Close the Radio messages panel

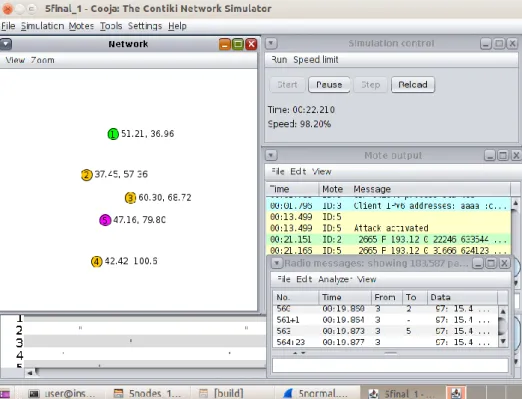(504, 264)
